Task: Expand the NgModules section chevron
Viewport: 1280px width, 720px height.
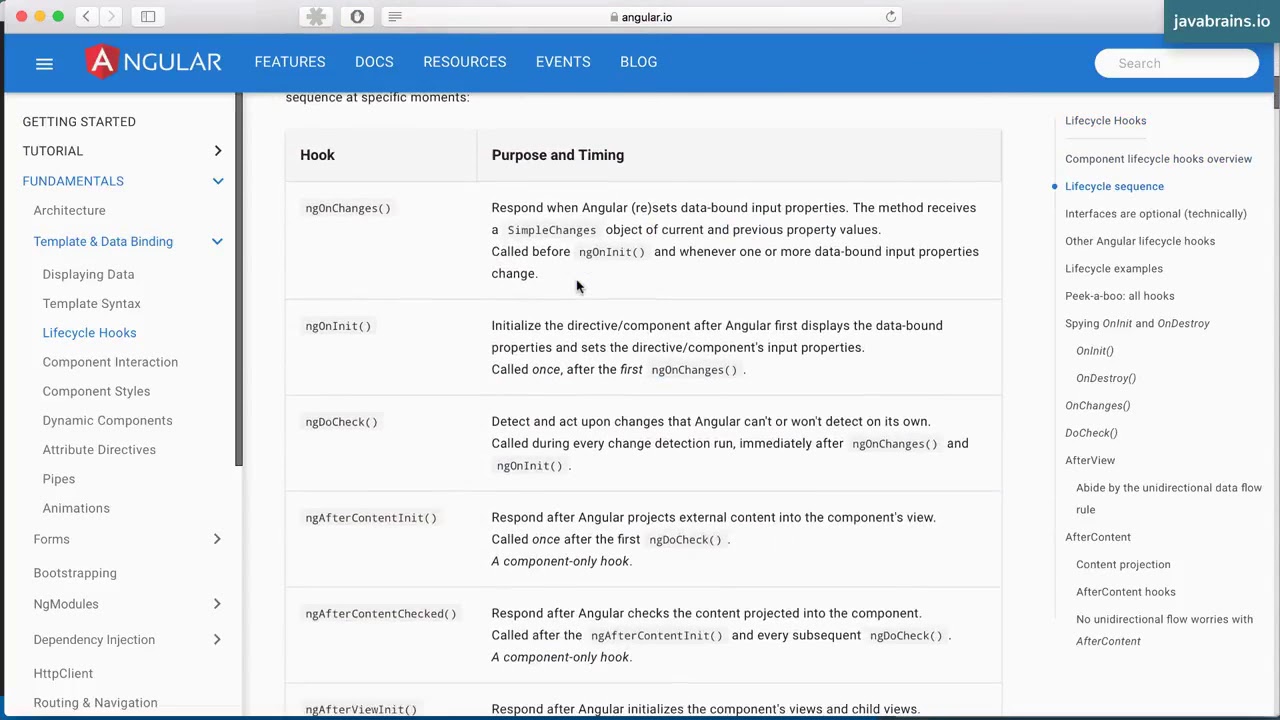Action: pyautogui.click(x=217, y=604)
